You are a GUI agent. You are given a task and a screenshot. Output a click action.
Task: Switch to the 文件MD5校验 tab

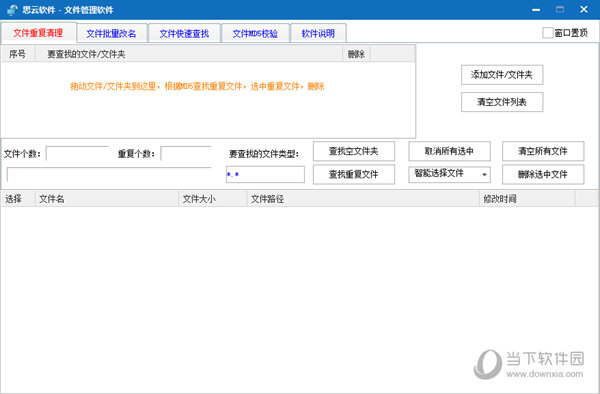[255, 34]
